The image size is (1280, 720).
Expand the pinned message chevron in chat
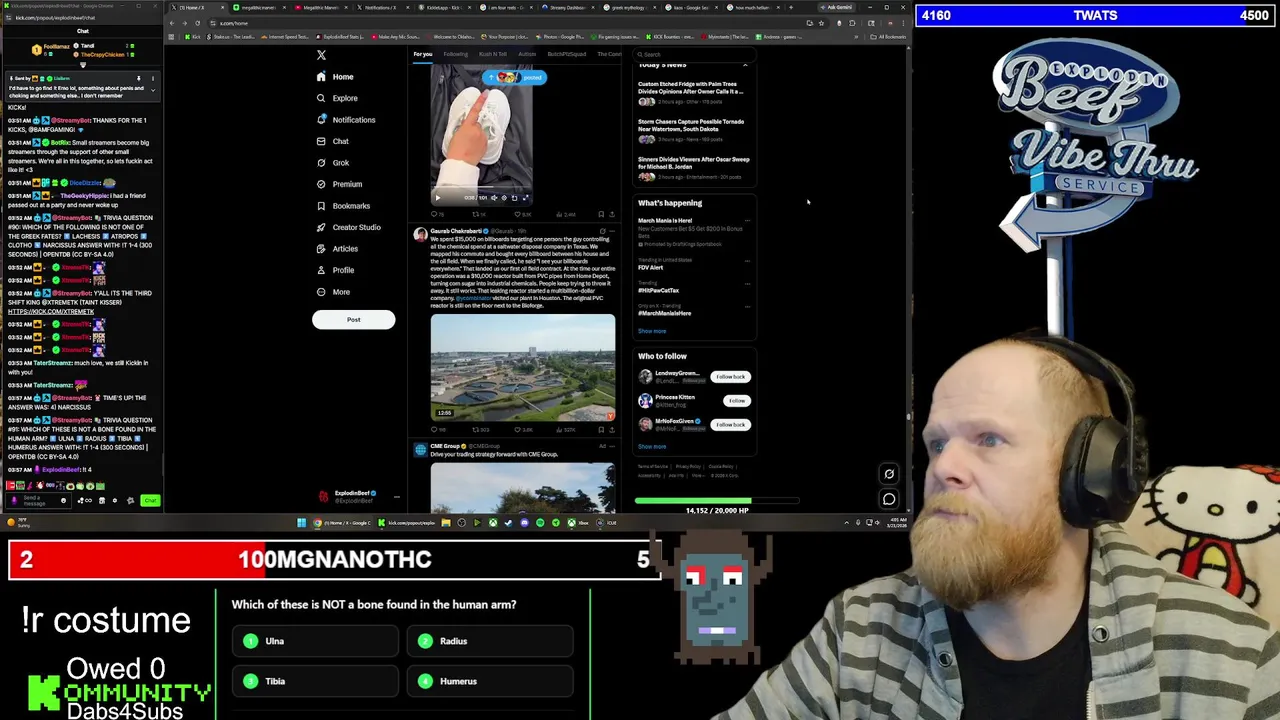point(152,88)
